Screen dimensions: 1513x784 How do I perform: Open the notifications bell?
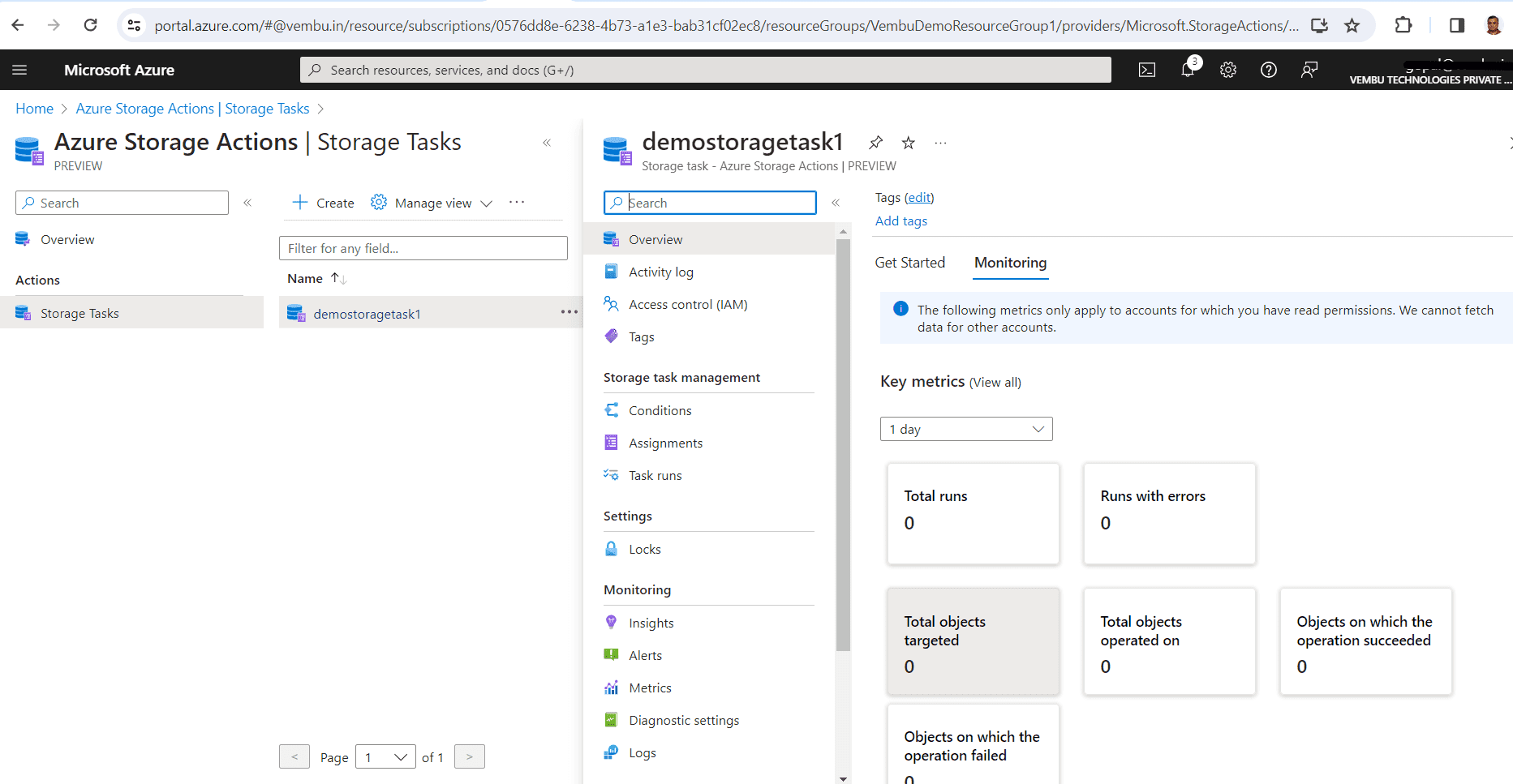coord(1188,70)
